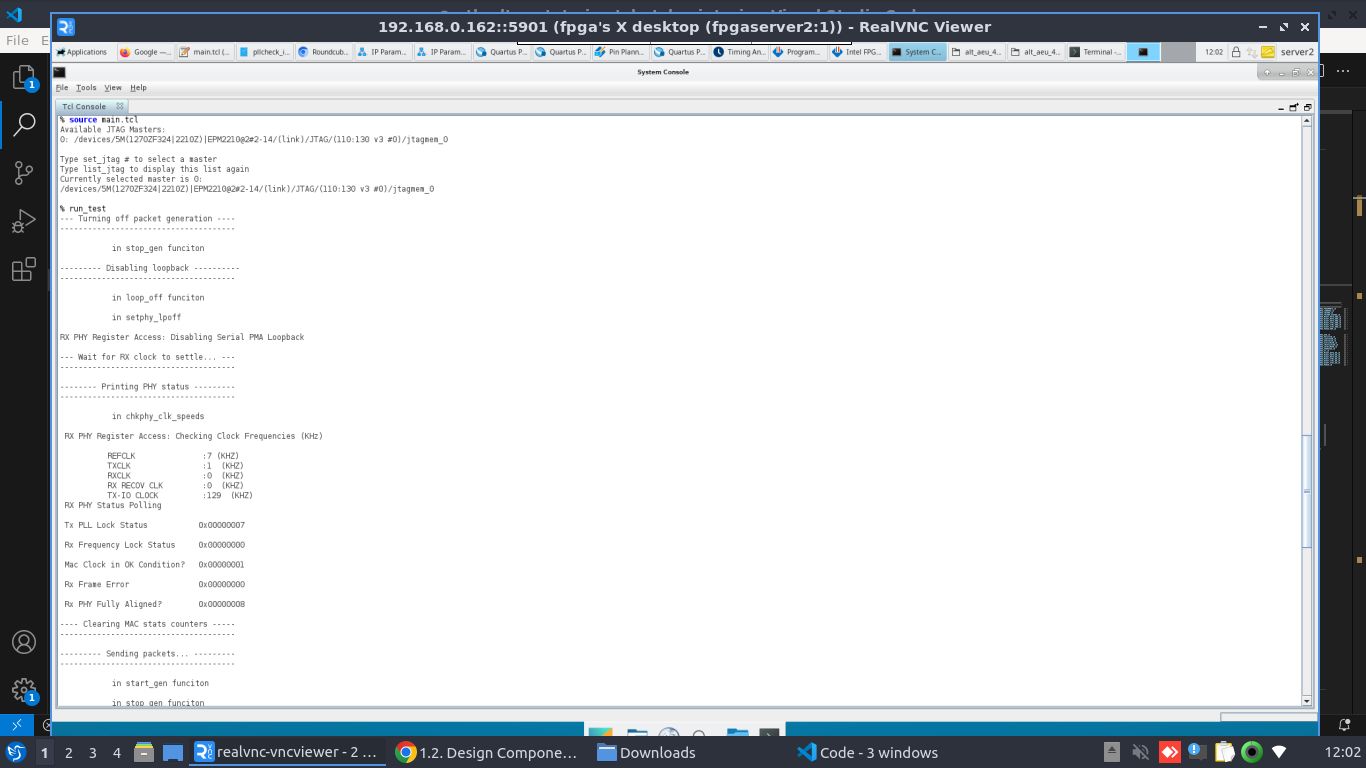
Task: Click the Tcl Console scroll up arrow
Action: pyautogui.click(x=1307, y=120)
